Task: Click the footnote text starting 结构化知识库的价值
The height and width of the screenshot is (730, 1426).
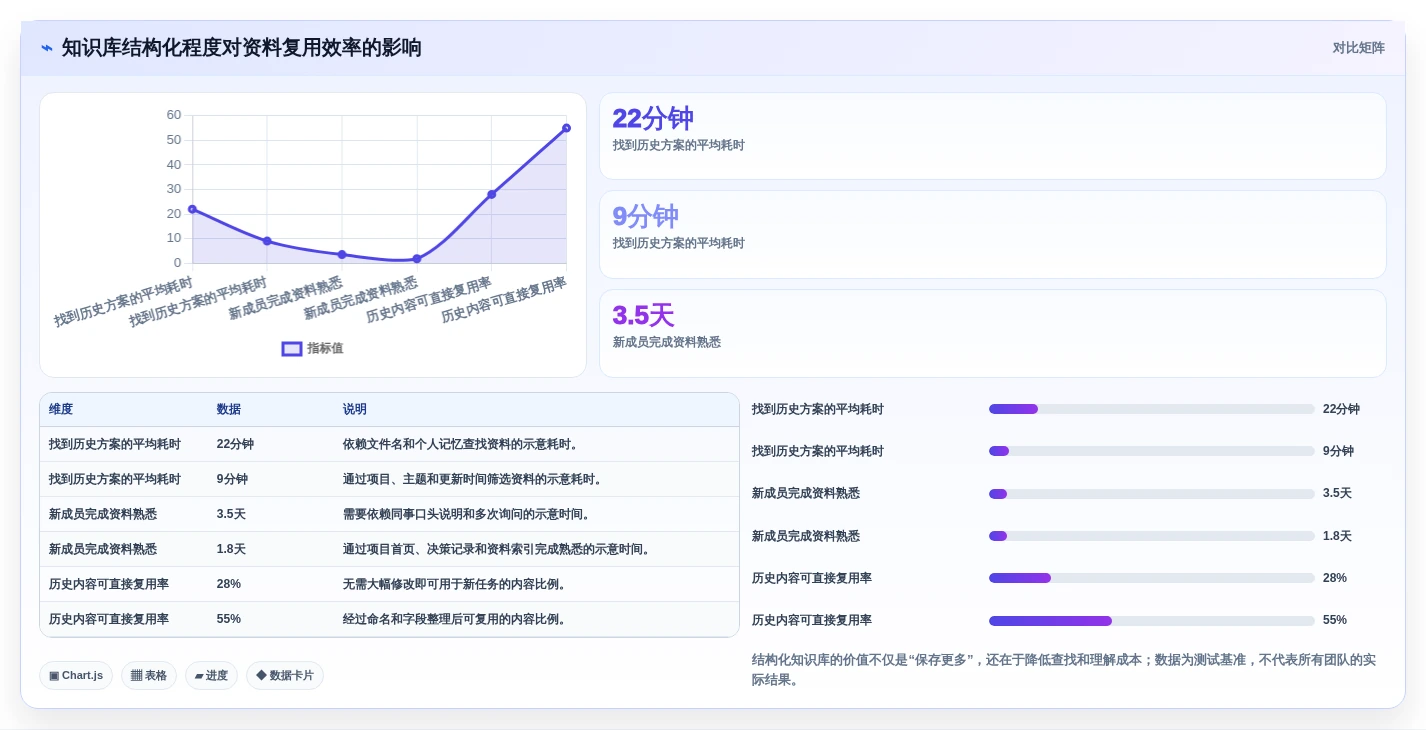Action: pyautogui.click(x=1064, y=670)
